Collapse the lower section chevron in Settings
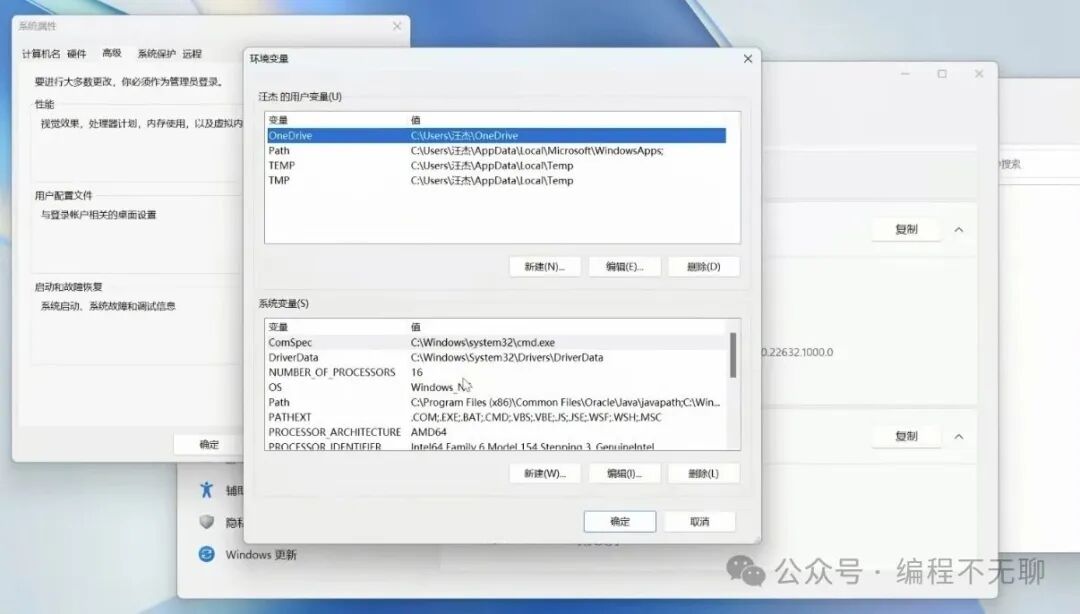The image size is (1080, 614). coord(959,436)
